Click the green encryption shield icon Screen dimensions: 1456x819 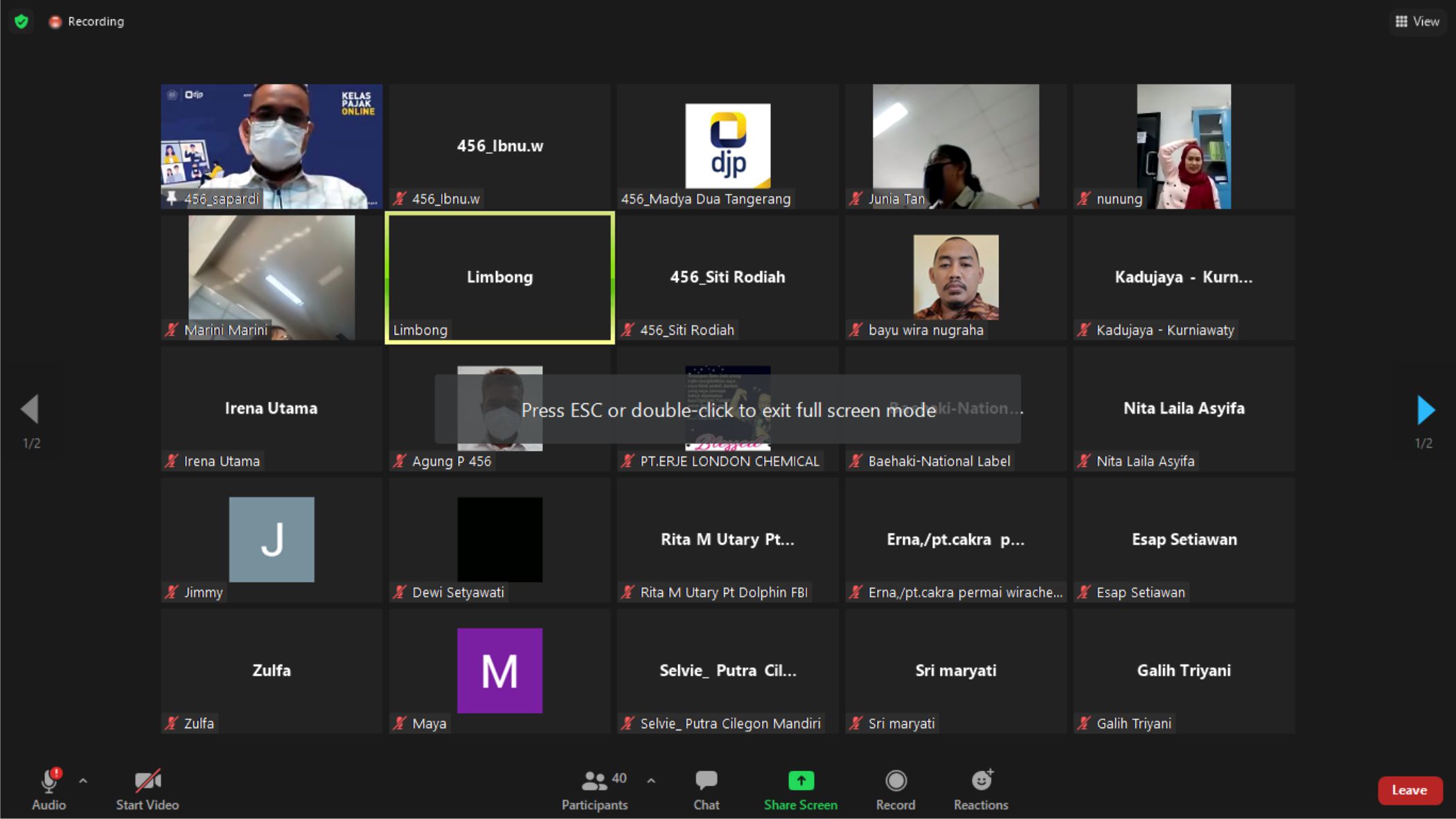(21, 21)
